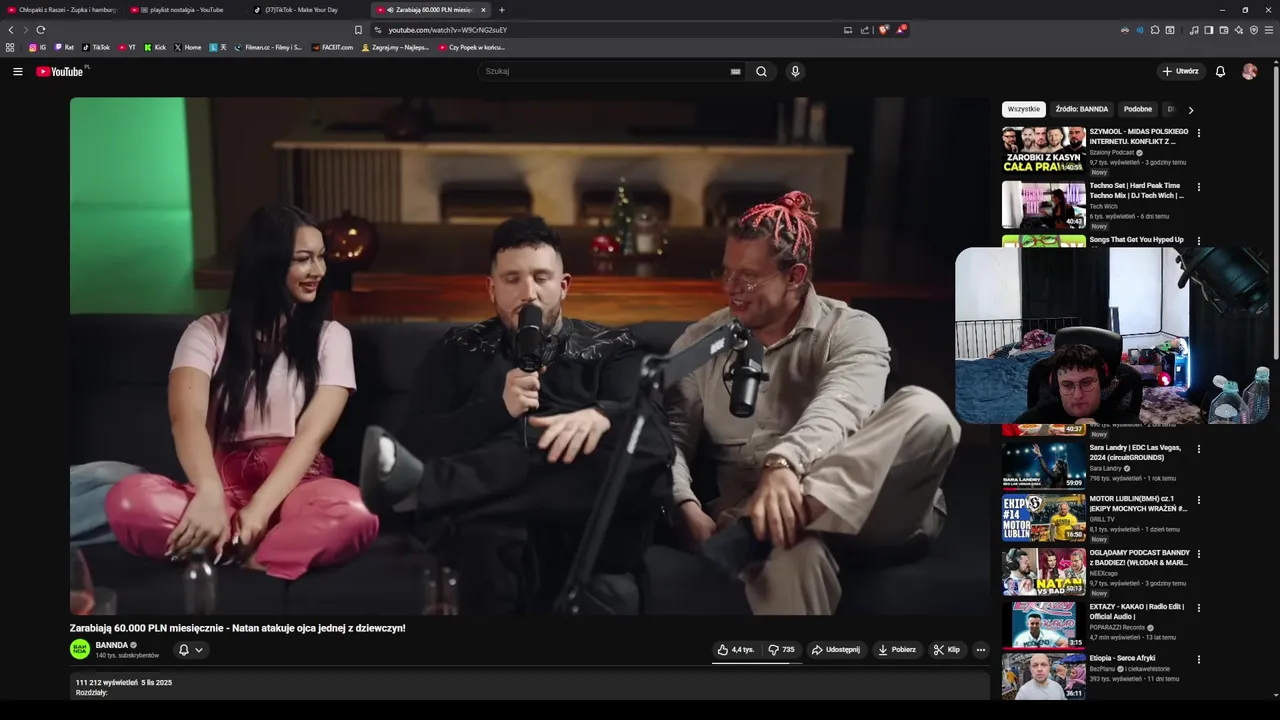Viewport: 1280px width, 720px height.
Task: Go to YouTube home via logo
Action: tap(60, 71)
